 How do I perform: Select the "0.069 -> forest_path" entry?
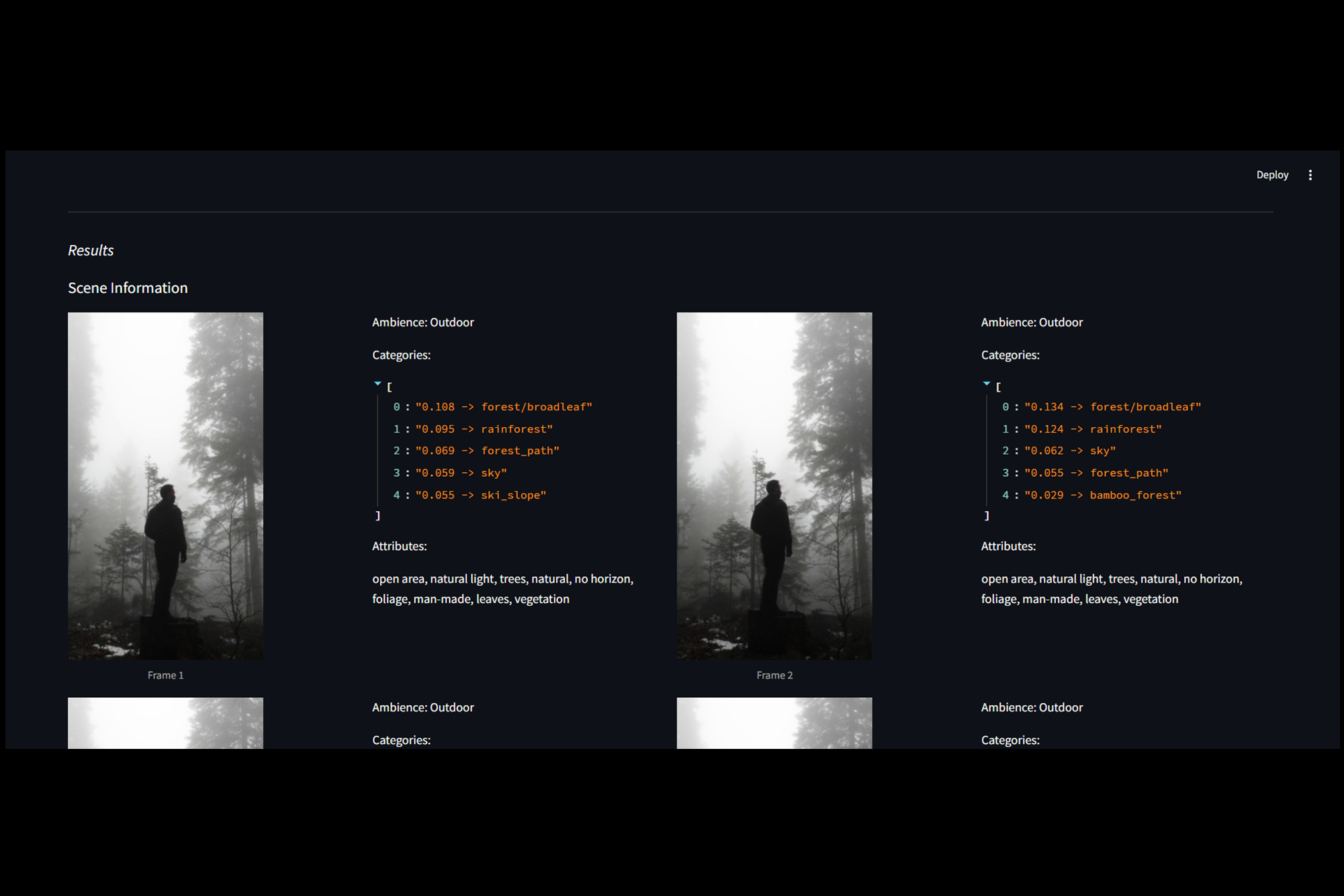click(x=487, y=451)
